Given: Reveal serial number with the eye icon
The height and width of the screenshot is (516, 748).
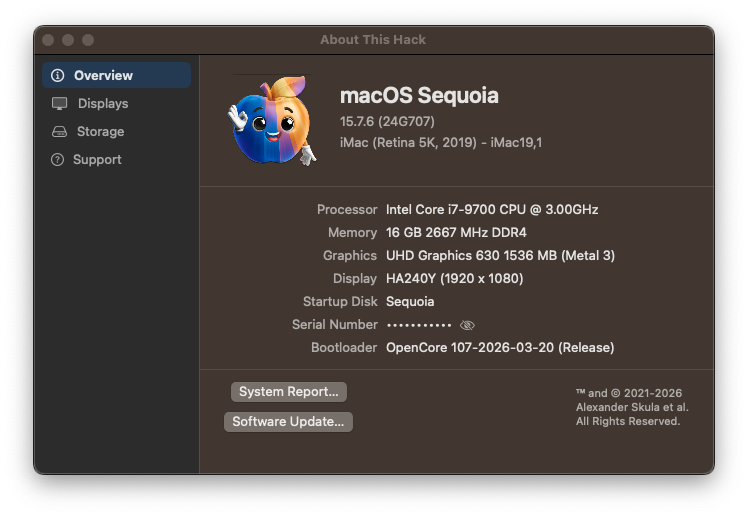Looking at the screenshot, I should pyautogui.click(x=467, y=325).
